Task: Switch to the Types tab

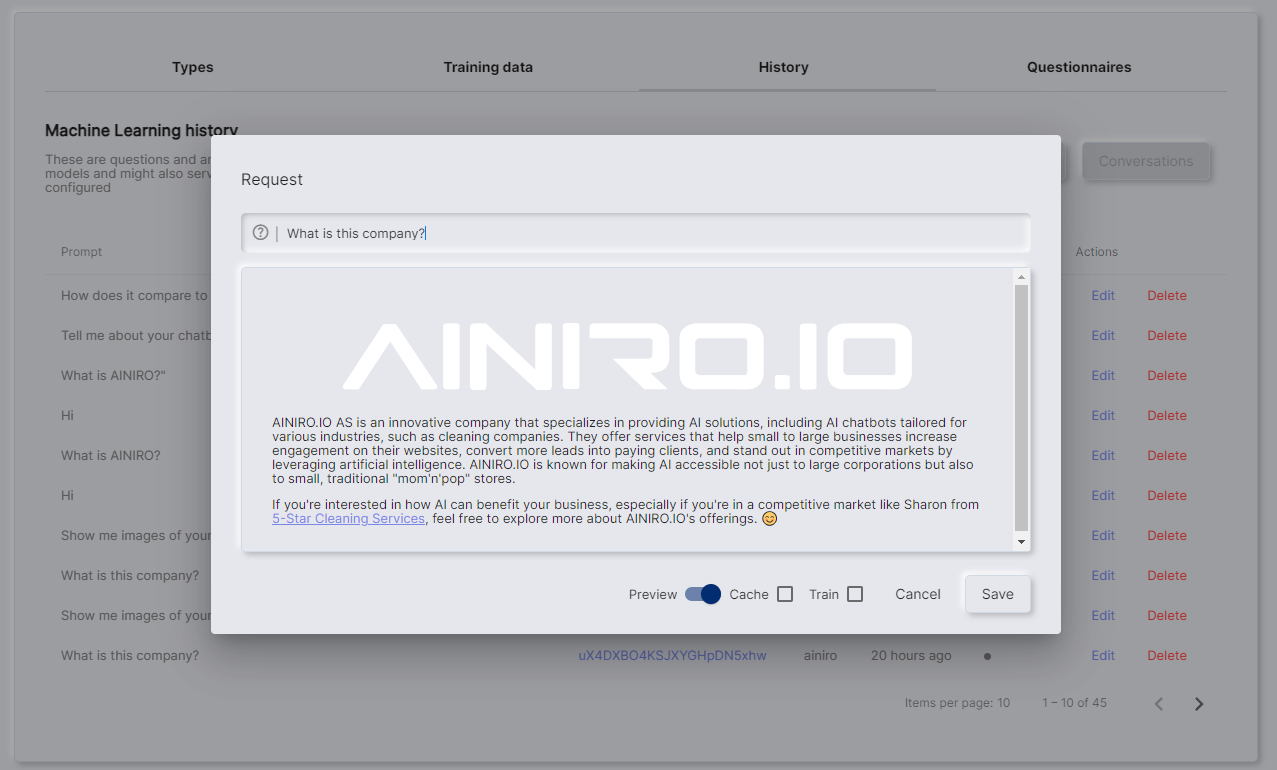Action: click(x=193, y=68)
